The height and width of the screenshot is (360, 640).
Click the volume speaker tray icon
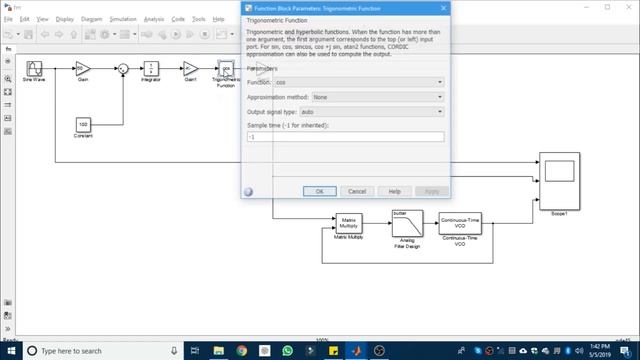(x=579, y=351)
